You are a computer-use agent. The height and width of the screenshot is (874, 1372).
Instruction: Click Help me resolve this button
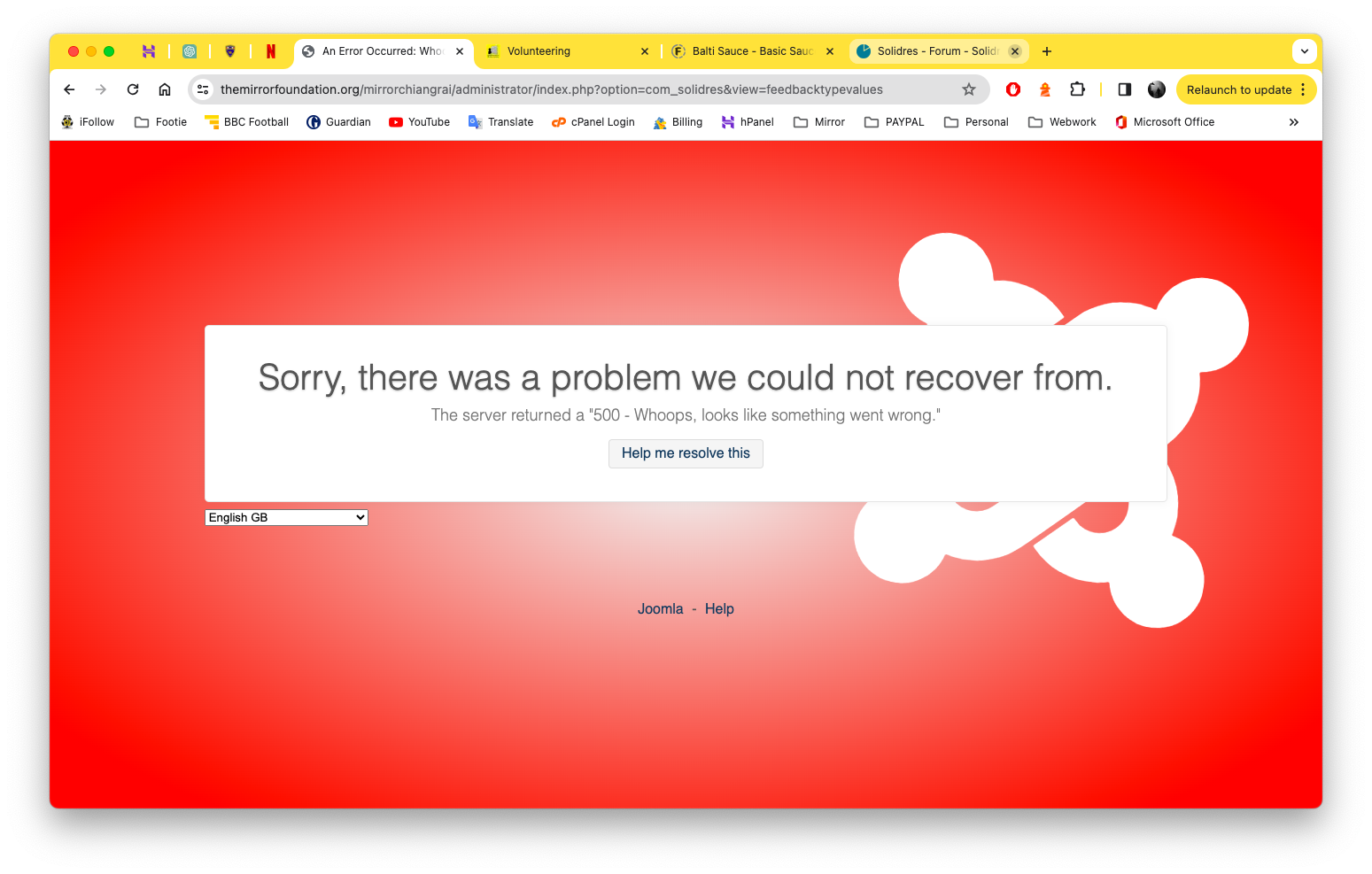coord(686,453)
